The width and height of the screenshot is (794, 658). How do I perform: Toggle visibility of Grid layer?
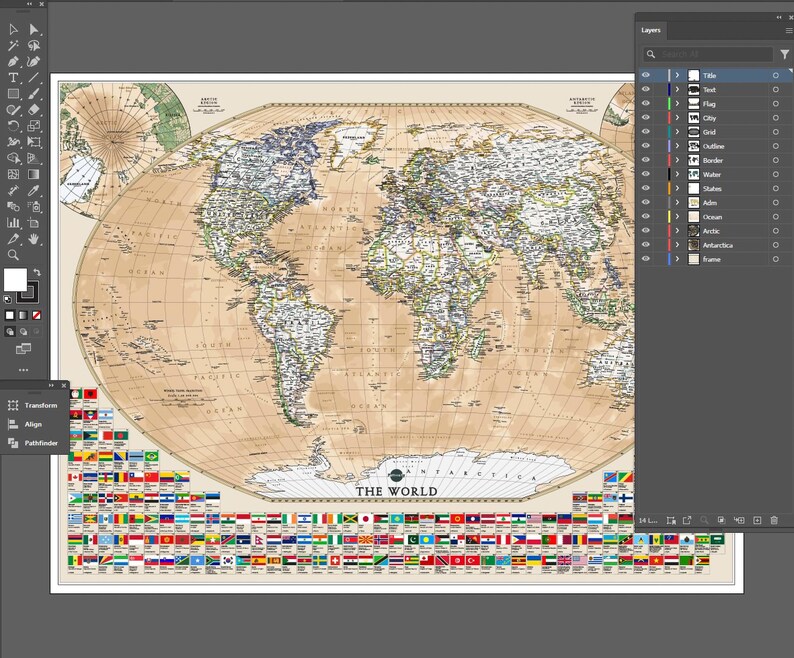646,132
